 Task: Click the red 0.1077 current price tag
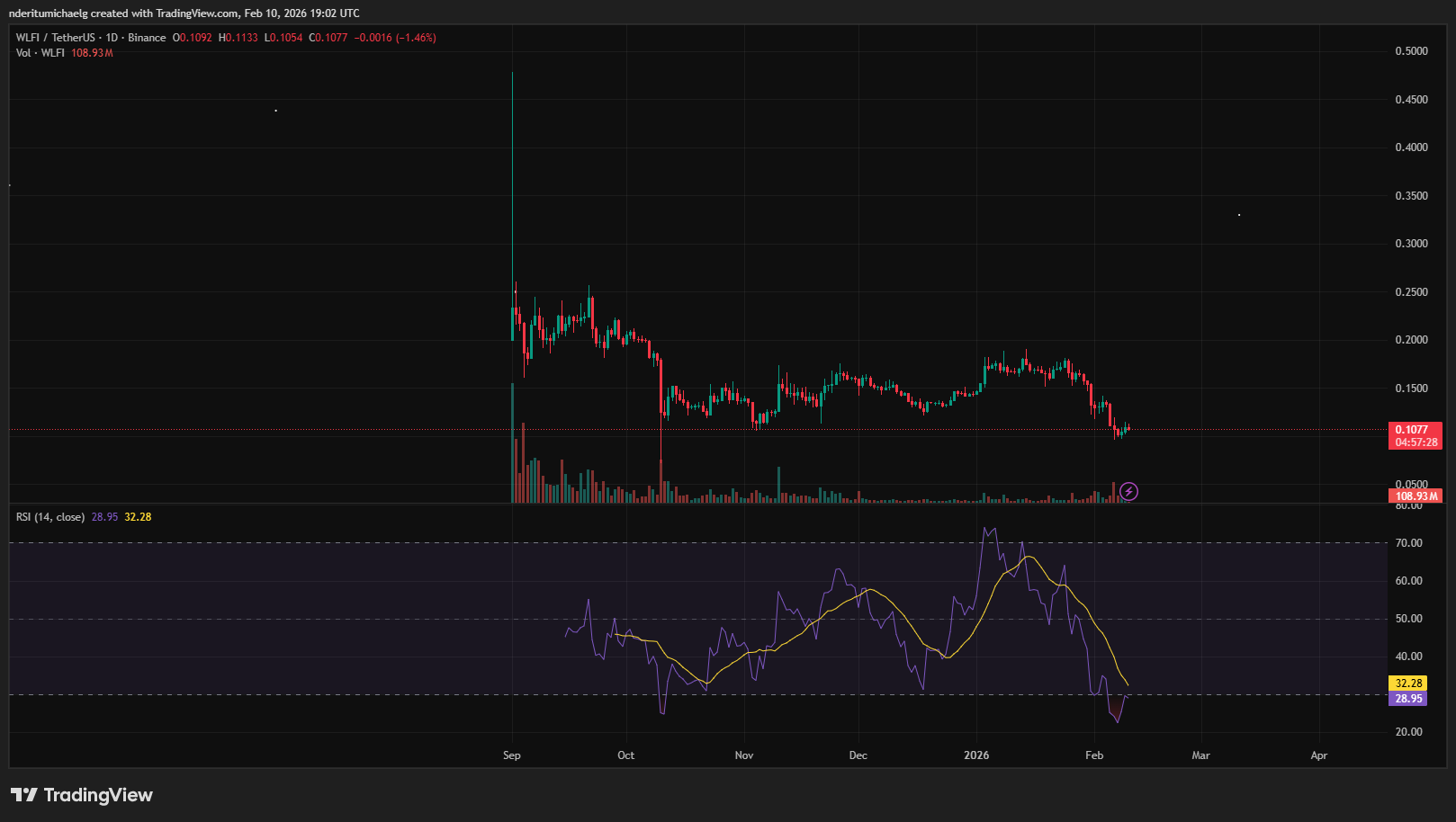(1412, 430)
